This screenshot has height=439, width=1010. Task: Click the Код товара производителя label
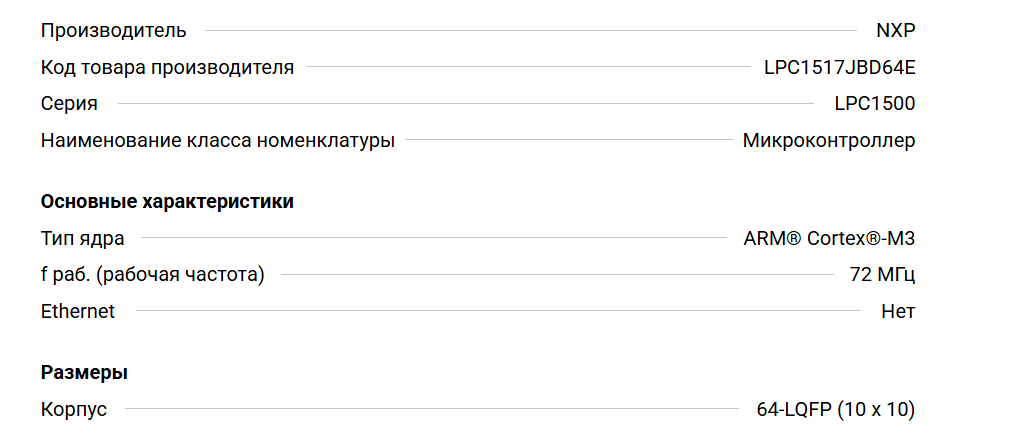coord(167,67)
